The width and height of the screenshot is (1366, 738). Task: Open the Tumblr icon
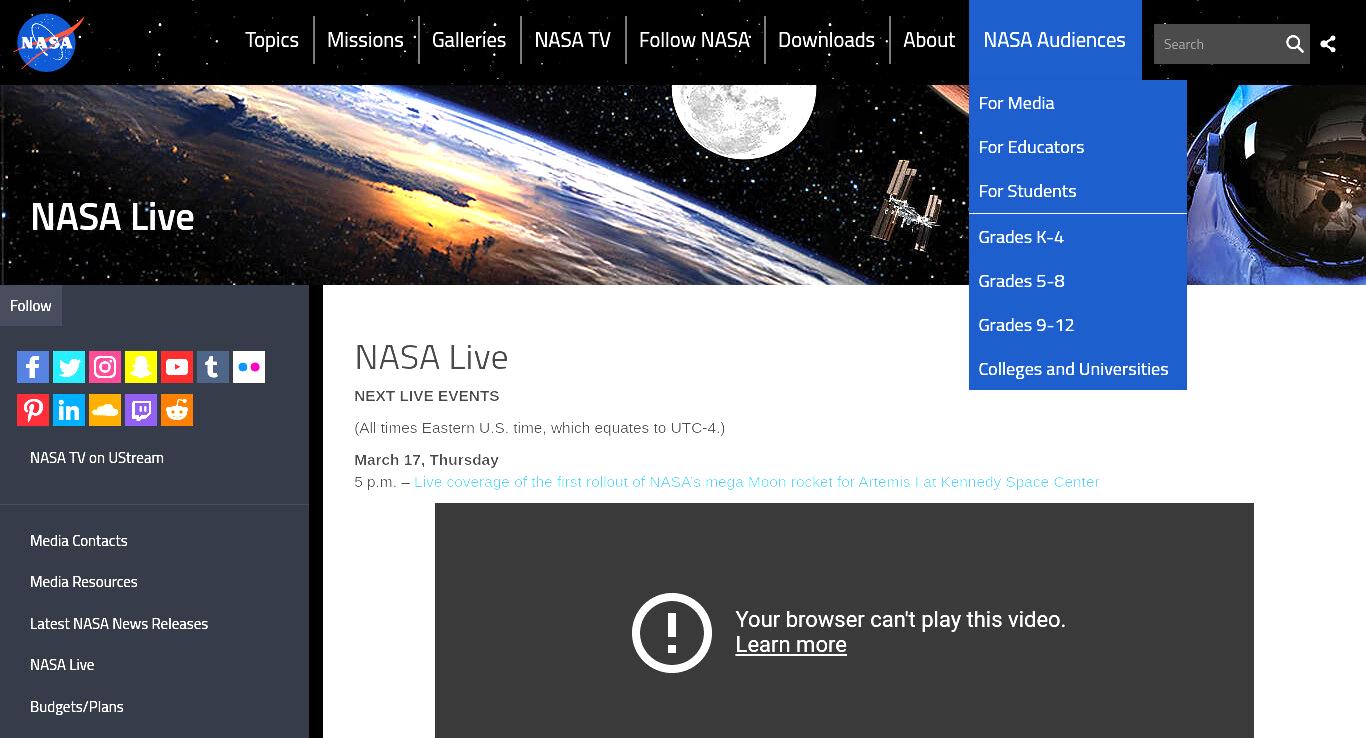(x=213, y=367)
